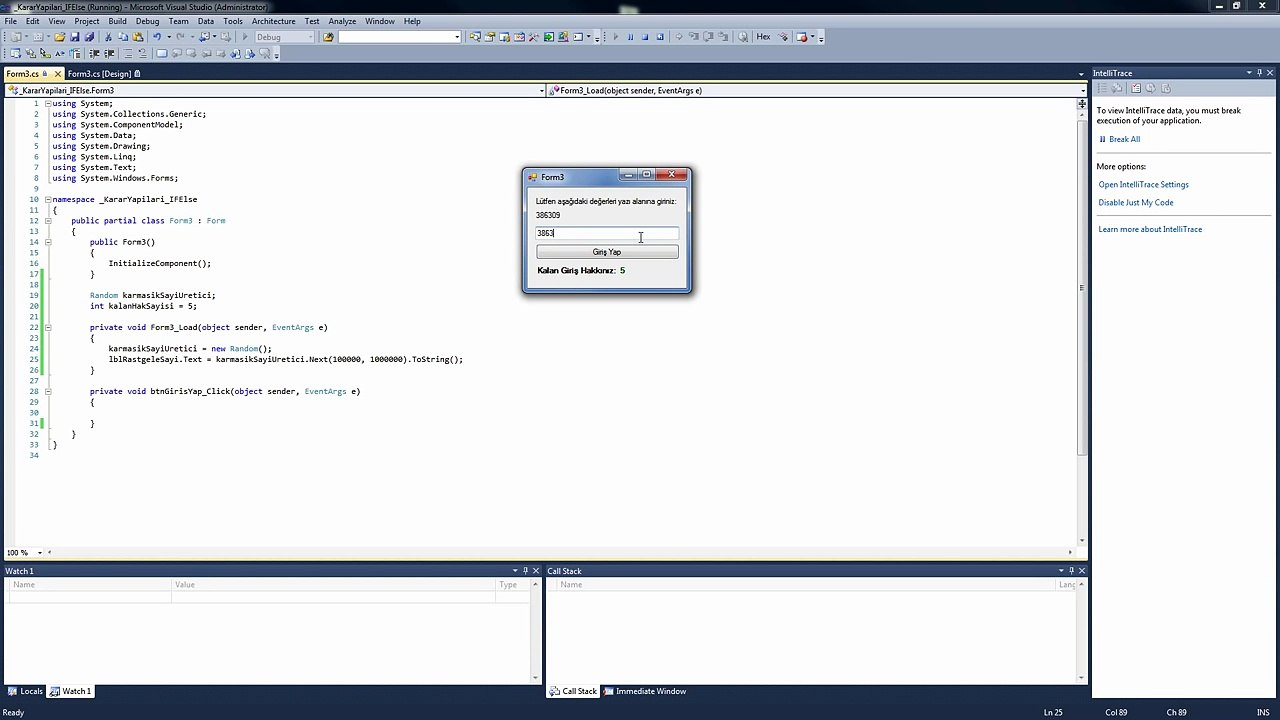The height and width of the screenshot is (720, 1280).
Task: Select the Call Stack bottom tab
Action: [x=573, y=691]
